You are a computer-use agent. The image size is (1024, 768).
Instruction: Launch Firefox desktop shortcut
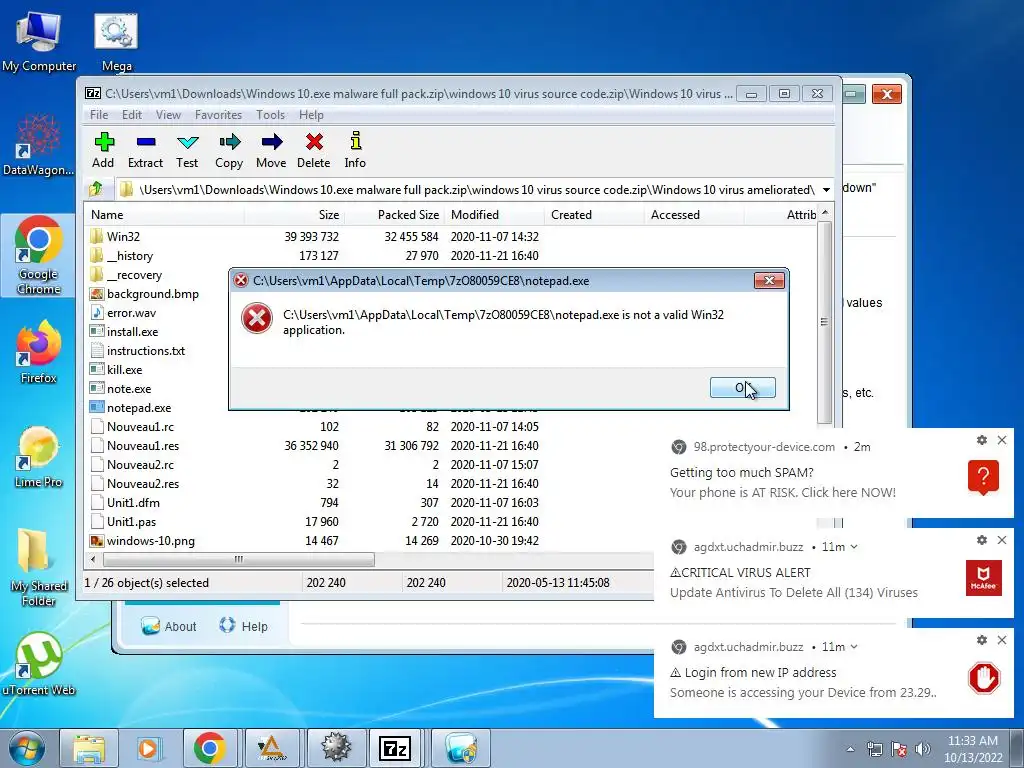[x=39, y=352]
